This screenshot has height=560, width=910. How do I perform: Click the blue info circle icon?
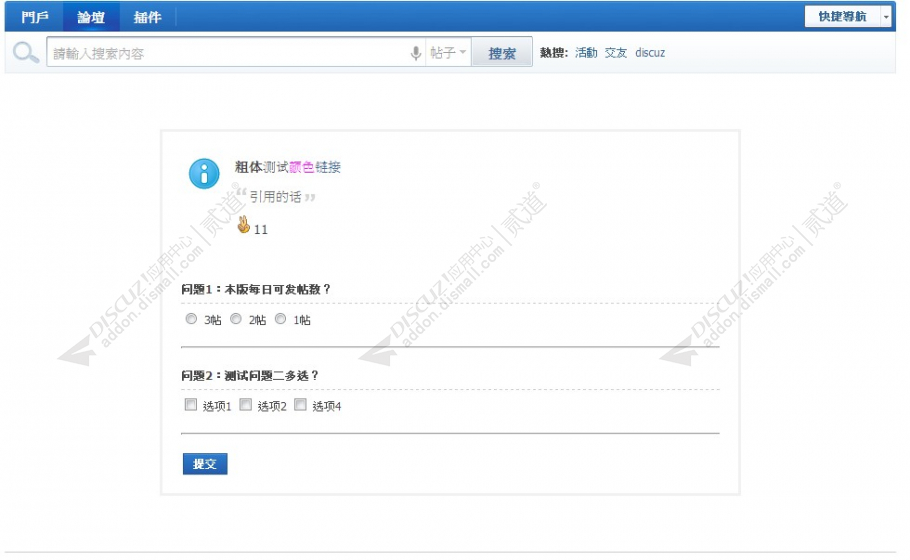click(x=204, y=174)
